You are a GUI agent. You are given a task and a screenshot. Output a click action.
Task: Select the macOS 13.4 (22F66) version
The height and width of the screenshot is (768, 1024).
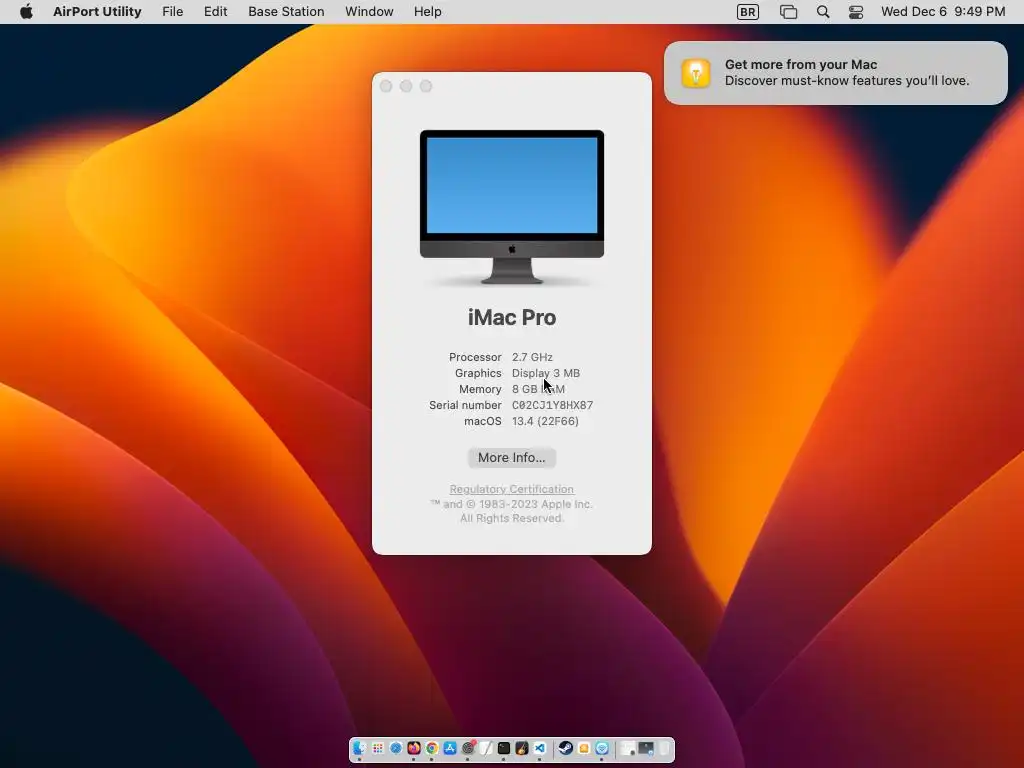click(x=545, y=421)
